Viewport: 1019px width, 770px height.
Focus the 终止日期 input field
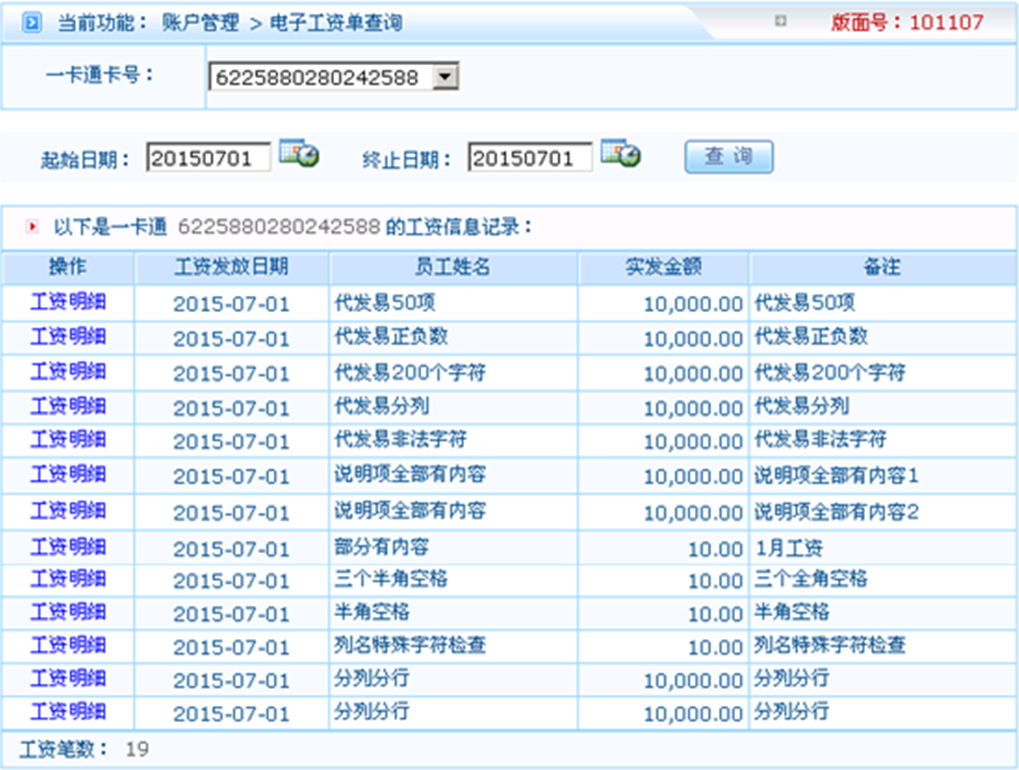530,158
